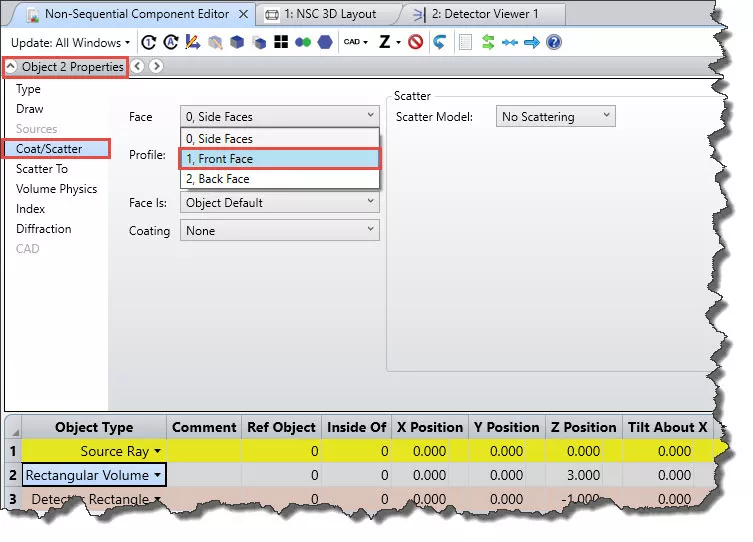Choose '2, Back Face' option

[279, 179]
